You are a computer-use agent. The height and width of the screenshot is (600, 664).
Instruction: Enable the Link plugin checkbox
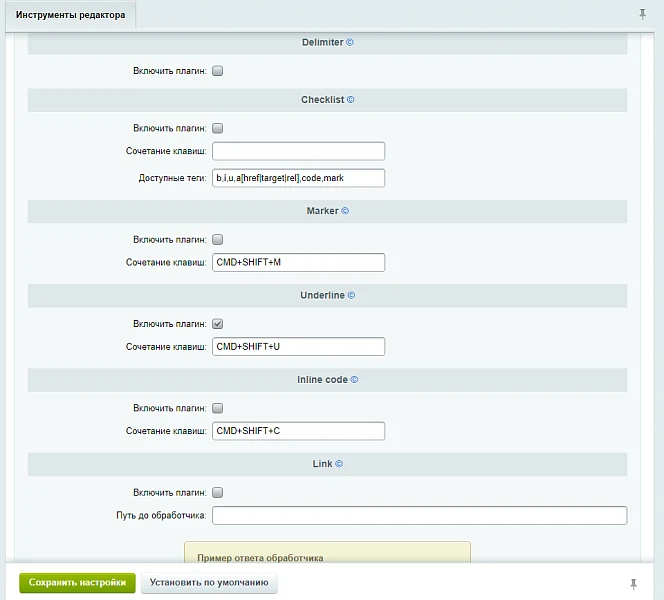point(218,492)
